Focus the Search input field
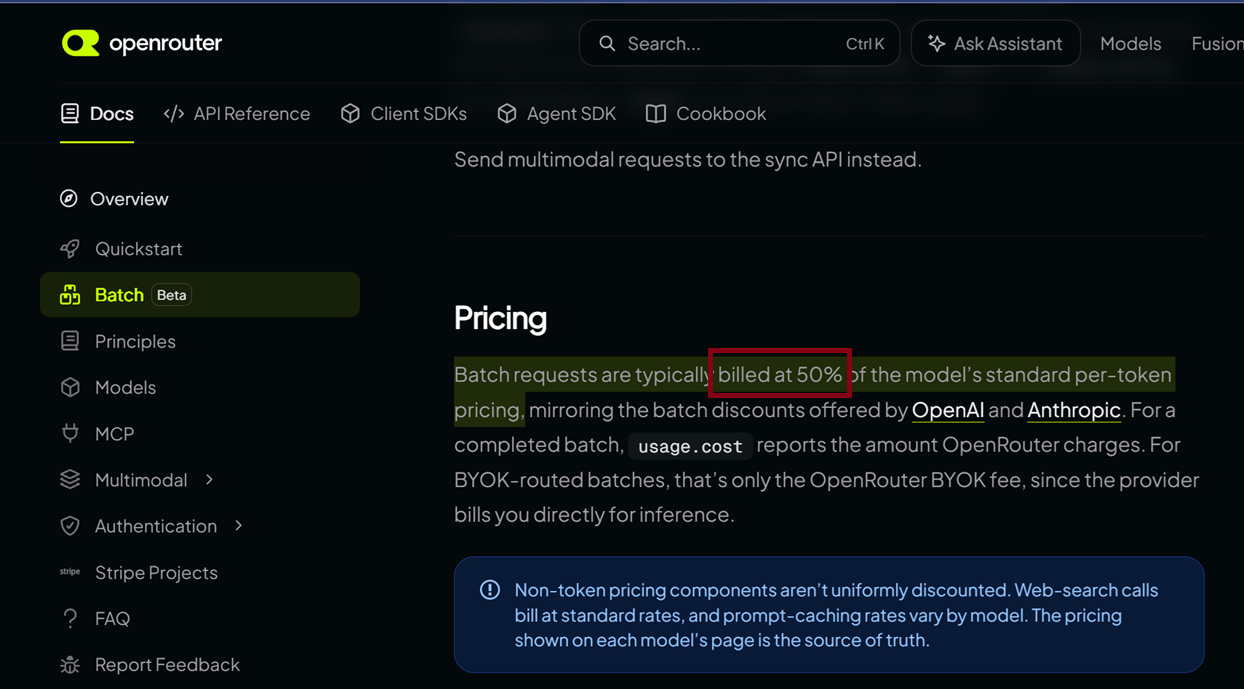The height and width of the screenshot is (689, 1244). (x=739, y=44)
